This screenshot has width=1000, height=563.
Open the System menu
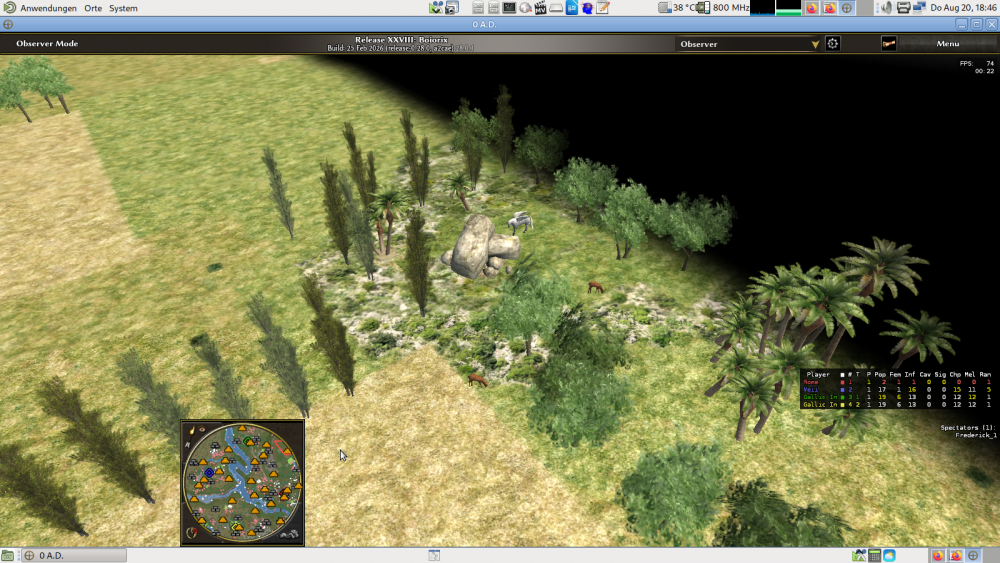coord(123,8)
